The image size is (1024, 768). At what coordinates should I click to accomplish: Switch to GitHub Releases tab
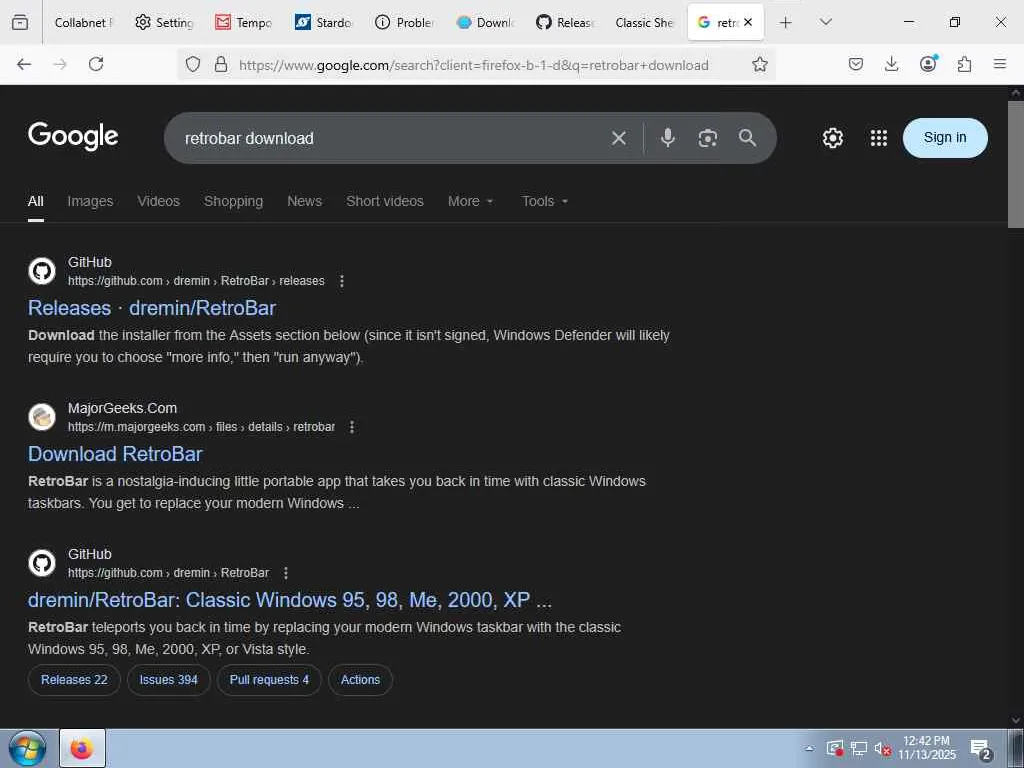pyautogui.click(x=565, y=23)
